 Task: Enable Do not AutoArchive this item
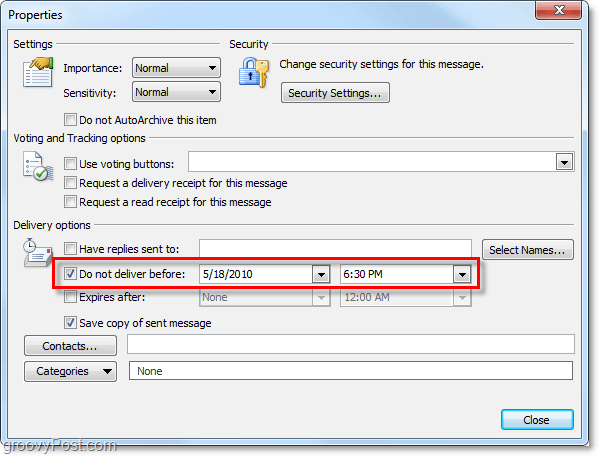(70, 120)
